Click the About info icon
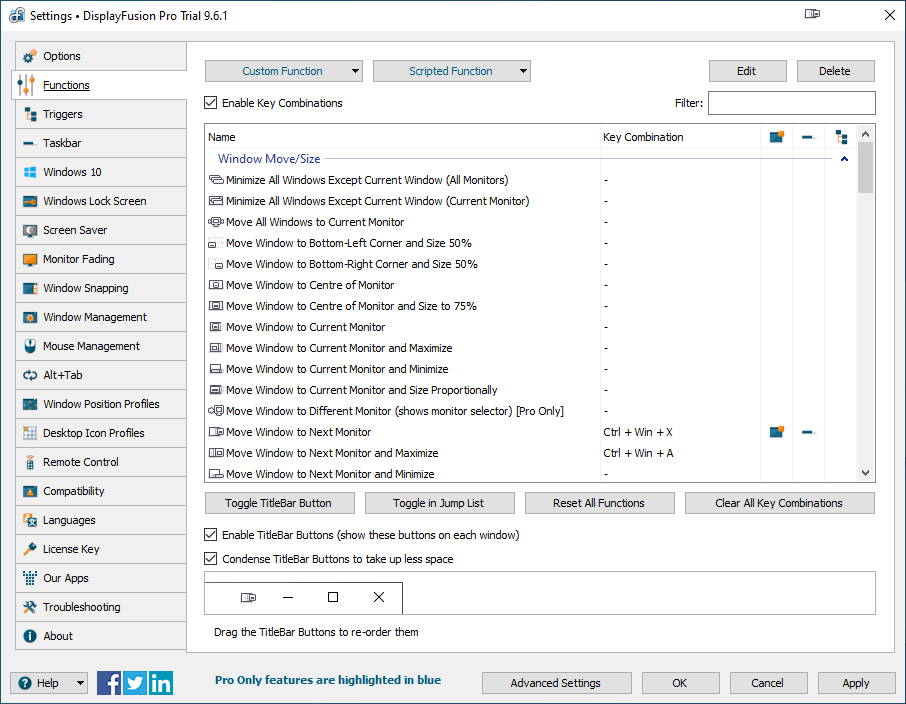This screenshot has width=906, height=704. [x=30, y=636]
